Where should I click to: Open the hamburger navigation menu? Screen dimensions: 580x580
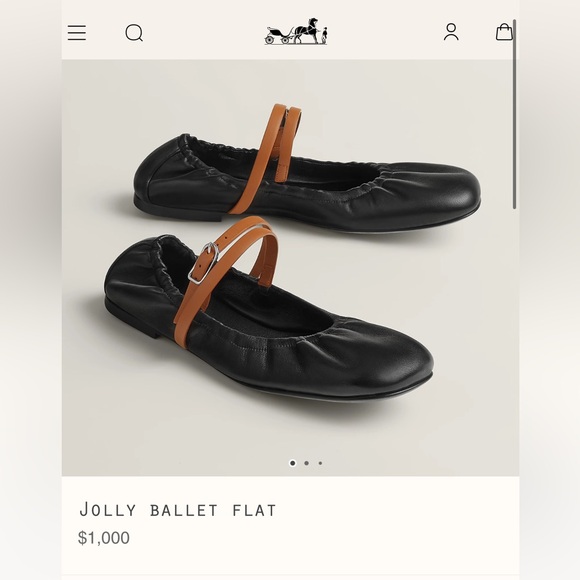click(x=77, y=33)
